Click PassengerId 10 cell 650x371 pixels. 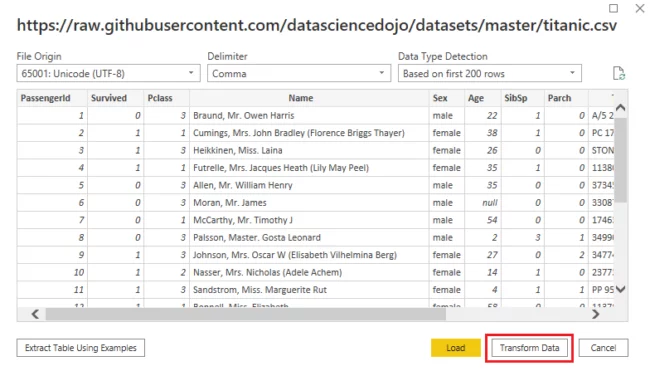[x=52, y=272]
